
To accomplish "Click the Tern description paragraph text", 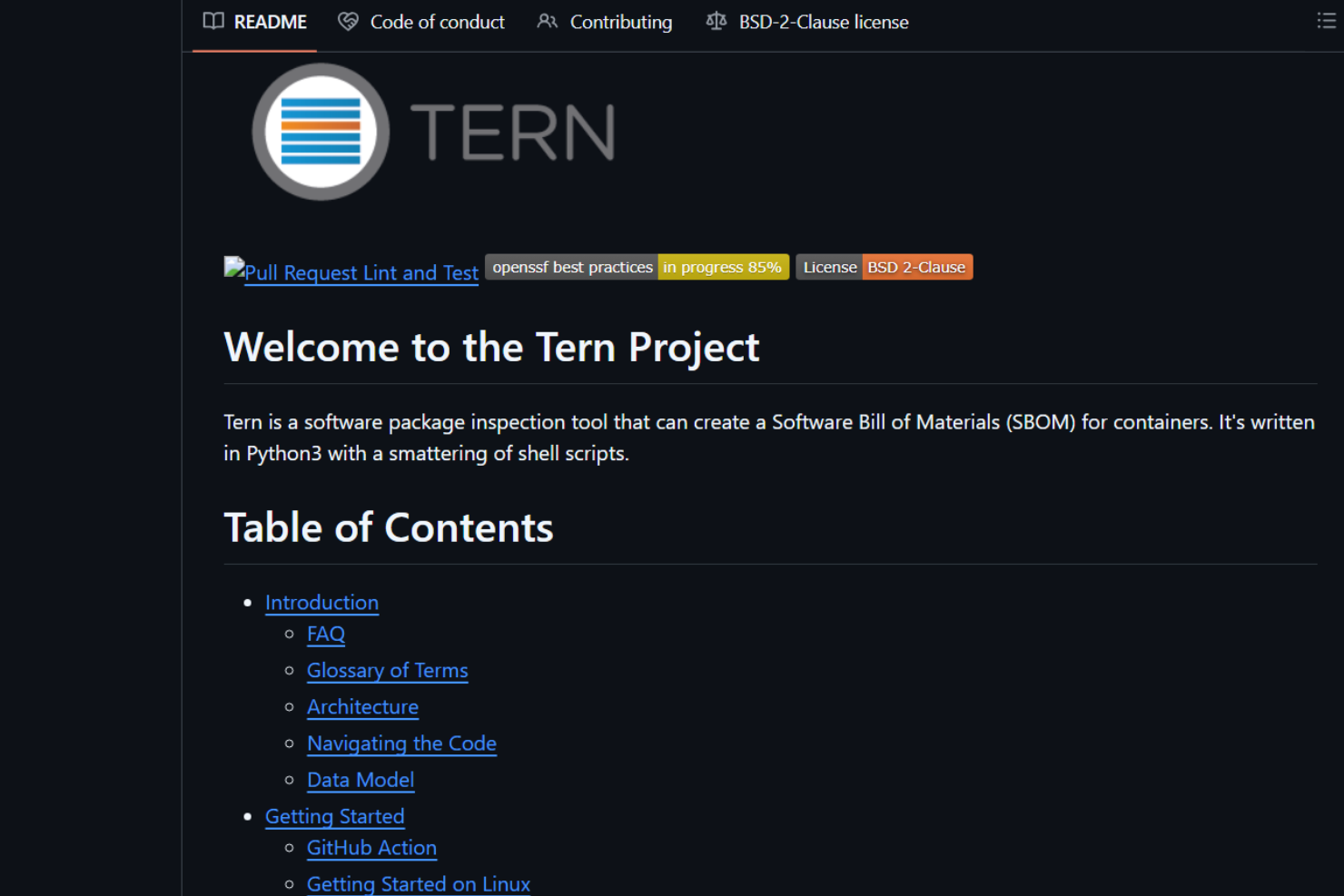I will pyautogui.click(x=769, y=438).
